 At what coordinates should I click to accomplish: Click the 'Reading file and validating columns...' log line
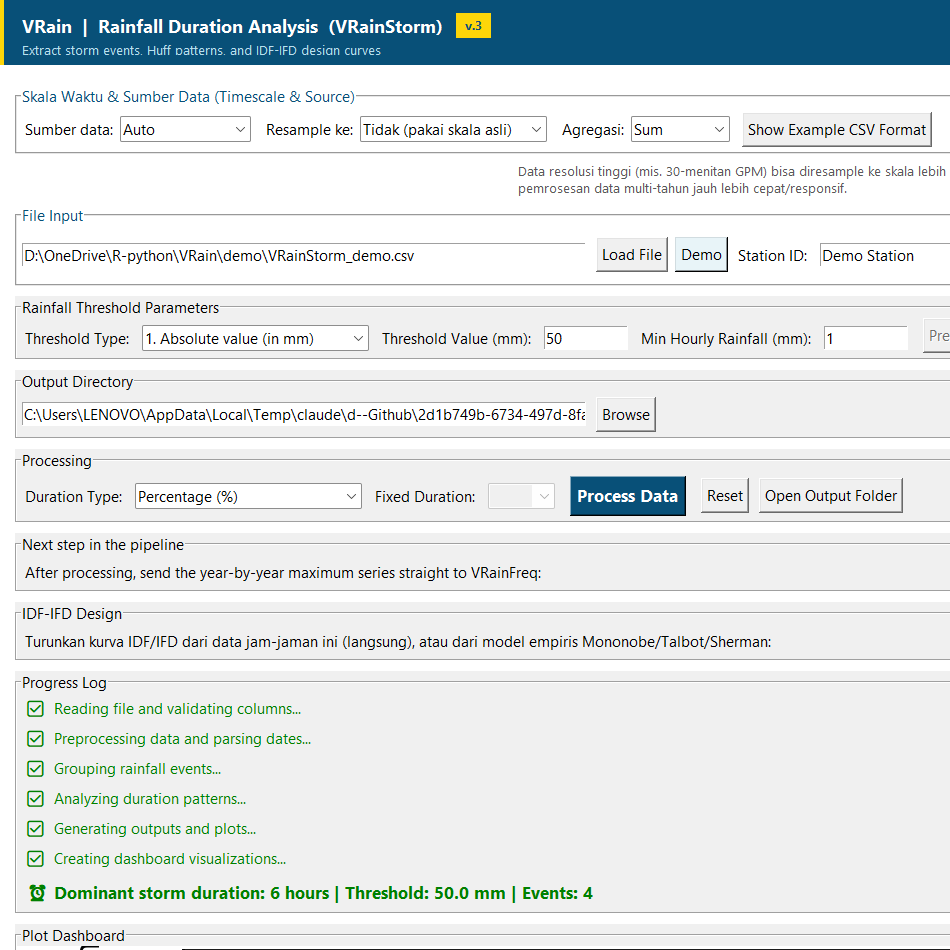178,709
